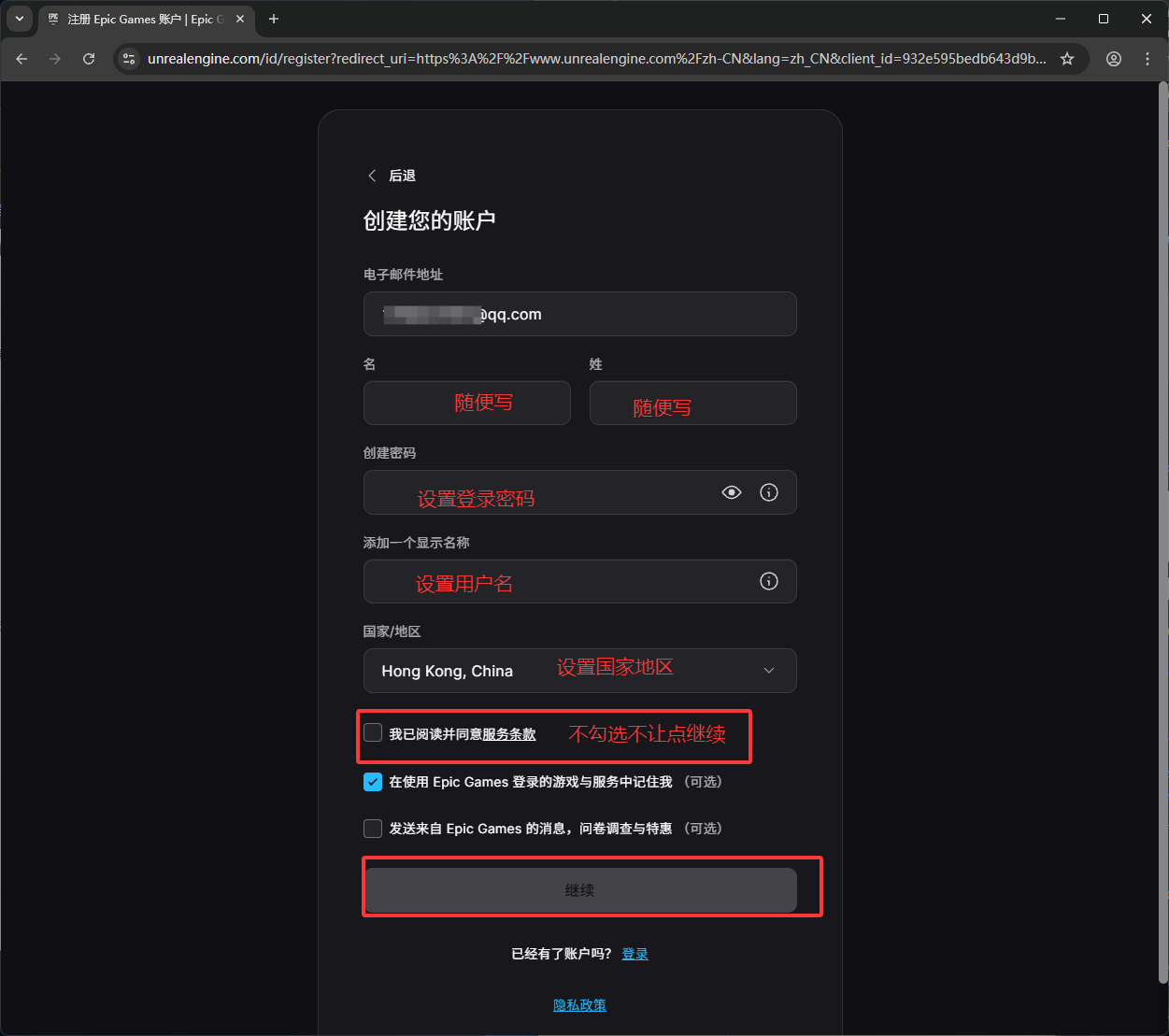
Task: Click the info icon beside the password field
Action: pyautogui.click(x=768, y=492)
